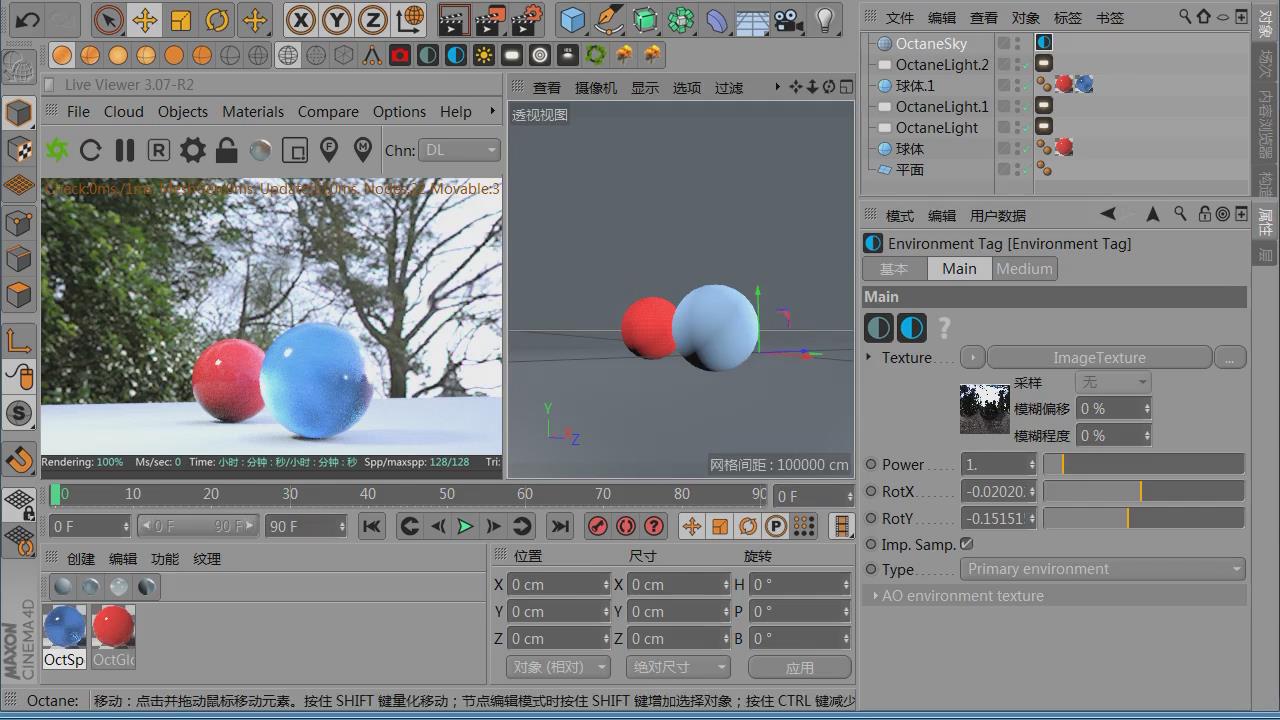This screenshot has height=720, width=1280.
Task: Toggle 平面 enabled green checkmark
Action: pos(1026,170)
